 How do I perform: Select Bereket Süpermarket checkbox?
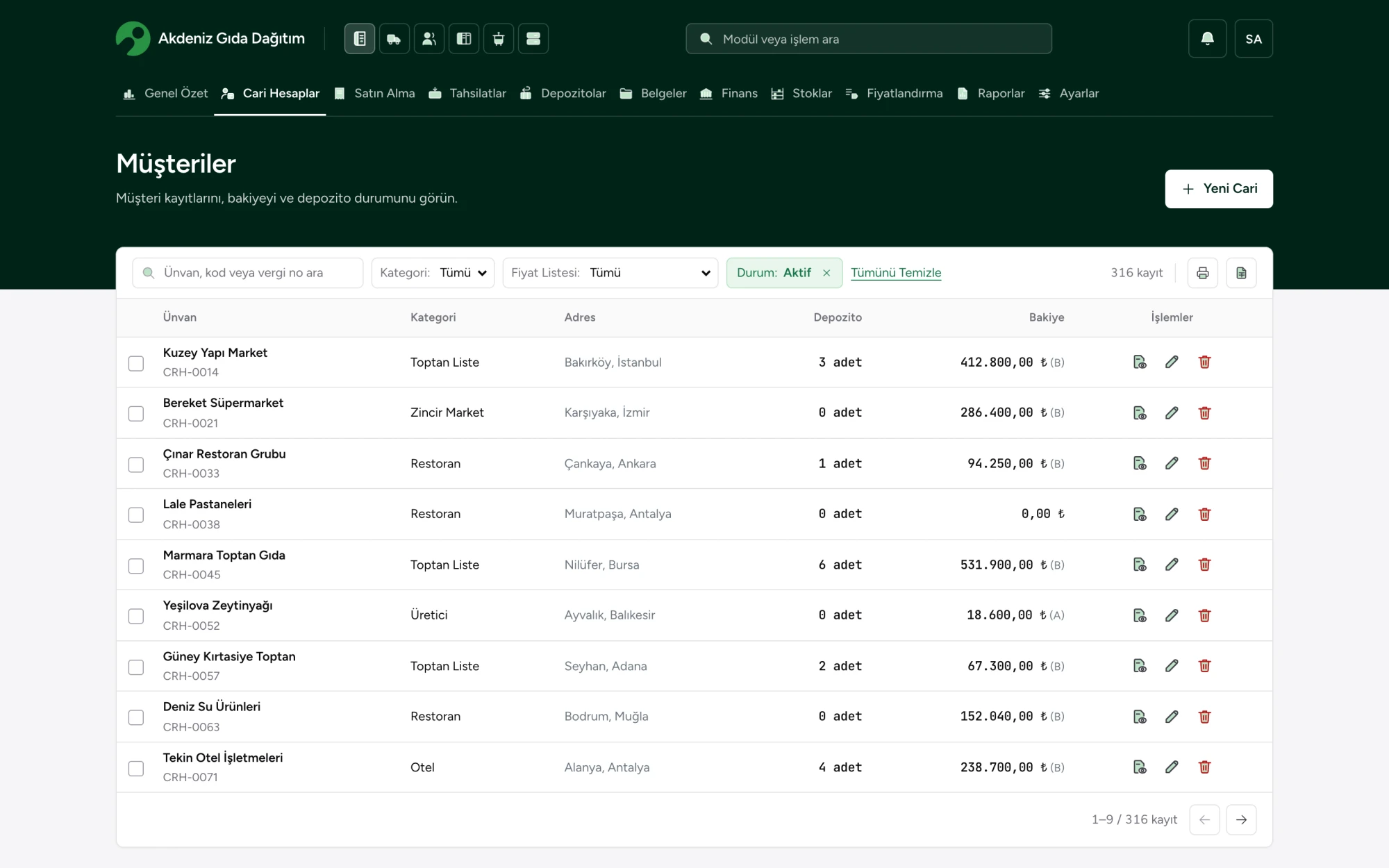point(136,414)
